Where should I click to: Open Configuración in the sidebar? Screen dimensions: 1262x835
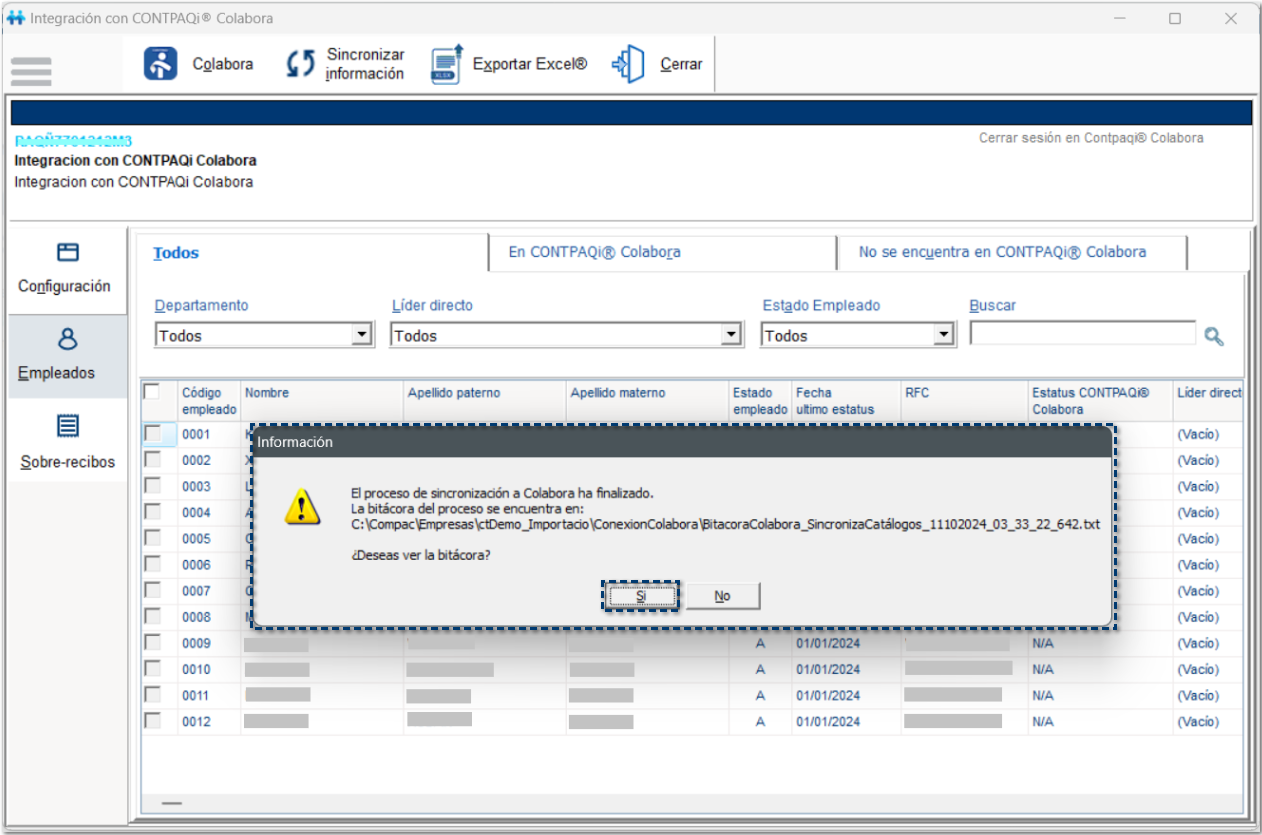[x=65, y=268]
